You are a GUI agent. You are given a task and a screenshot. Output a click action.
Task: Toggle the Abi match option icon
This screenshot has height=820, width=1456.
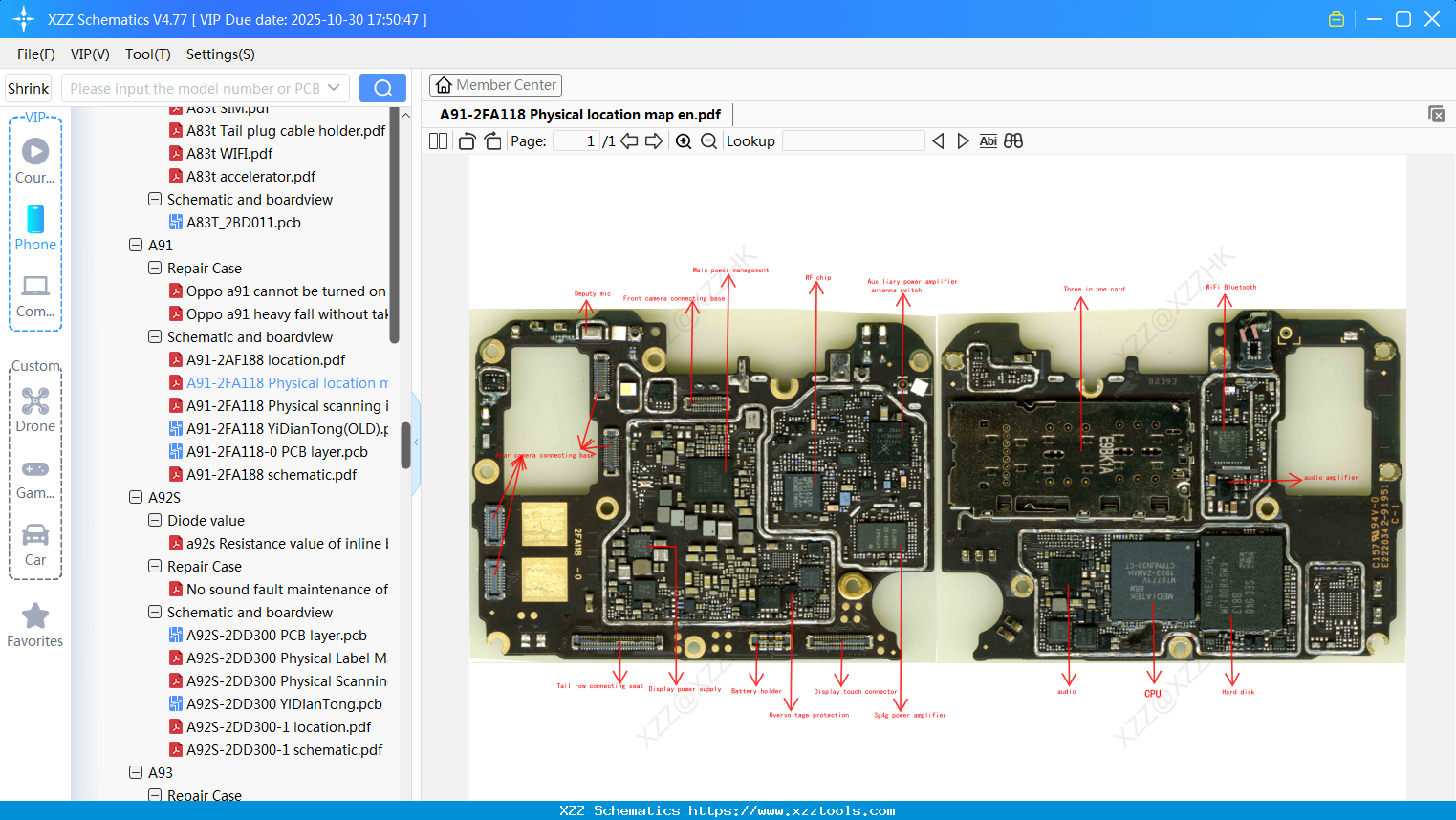(989, 140)
